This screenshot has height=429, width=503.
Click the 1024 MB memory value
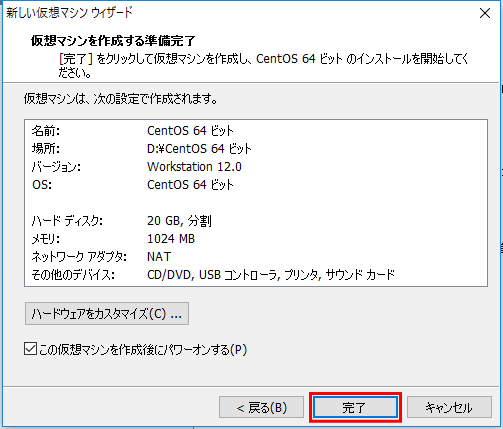171,239
